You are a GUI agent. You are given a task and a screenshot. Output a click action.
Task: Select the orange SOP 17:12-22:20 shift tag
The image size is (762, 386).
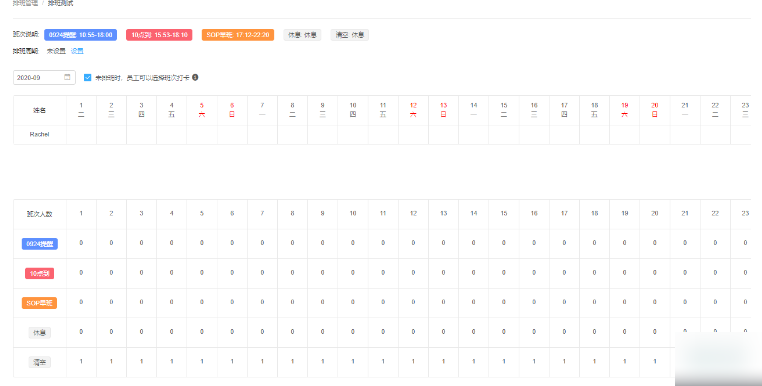[x=238, y=35]
